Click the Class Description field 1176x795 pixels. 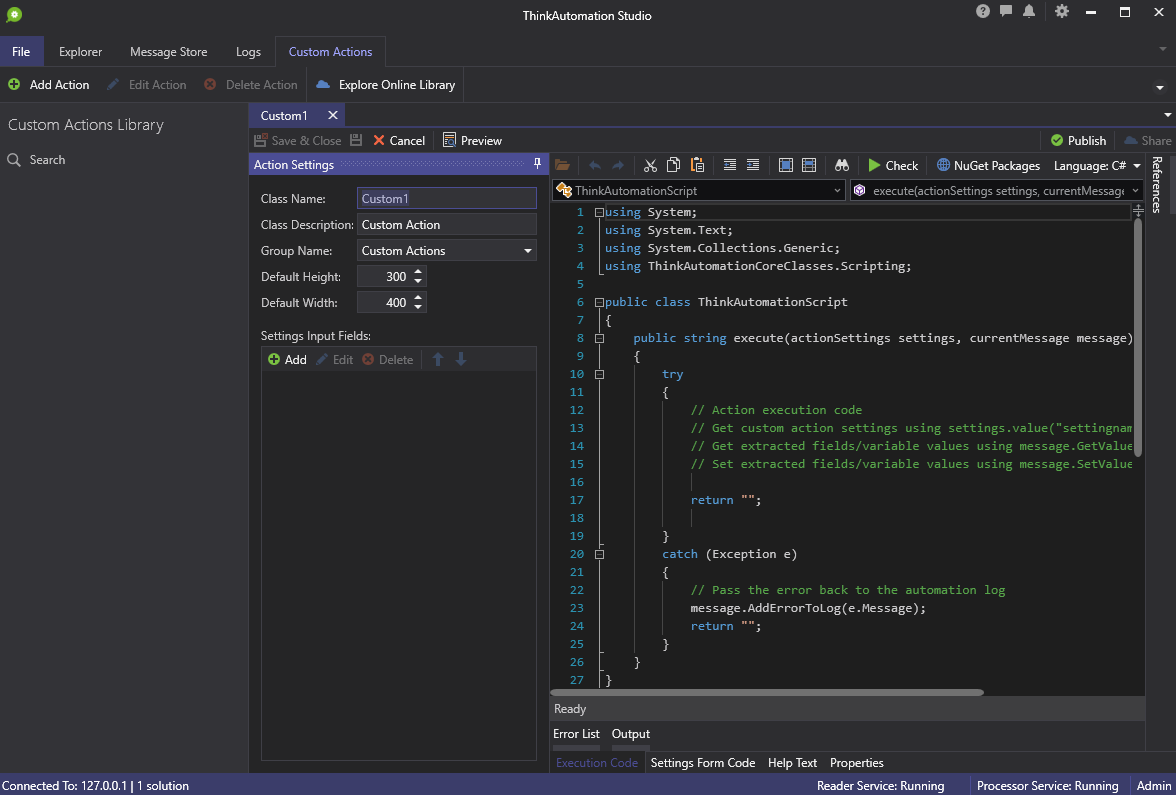[447, 225]
